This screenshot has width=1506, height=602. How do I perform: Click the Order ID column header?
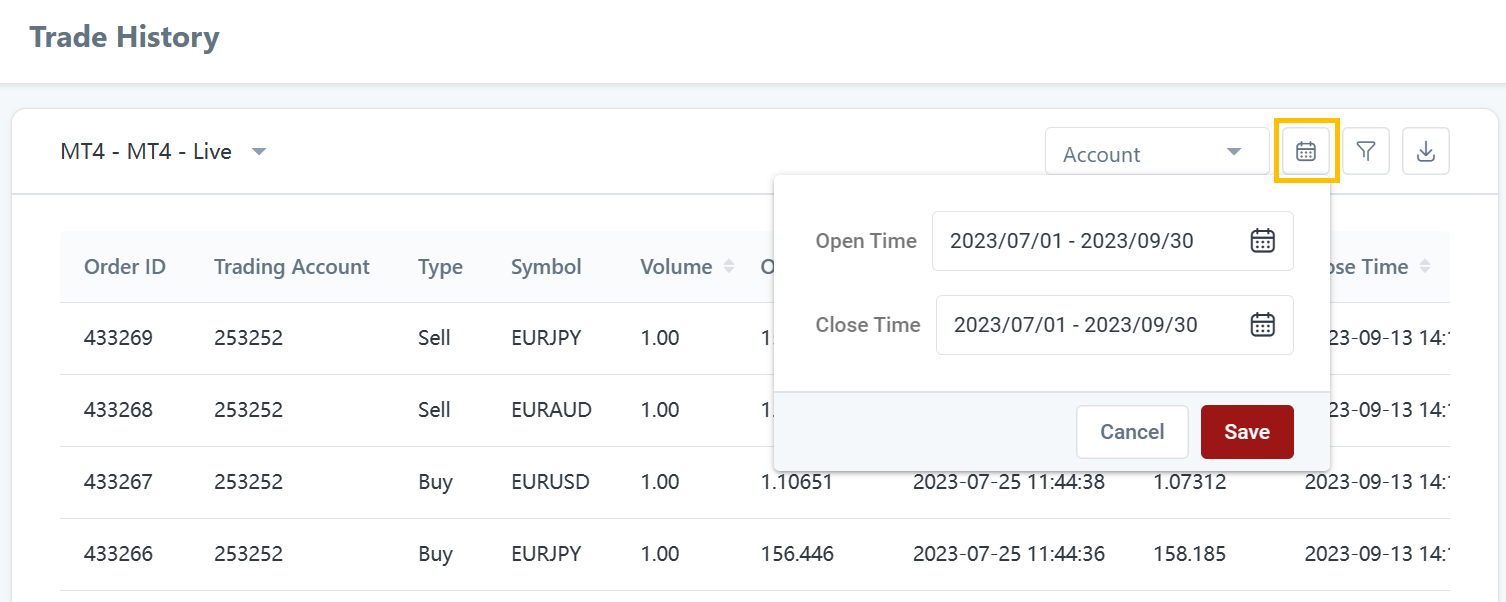pyautogui.click(x=125, y=267)
